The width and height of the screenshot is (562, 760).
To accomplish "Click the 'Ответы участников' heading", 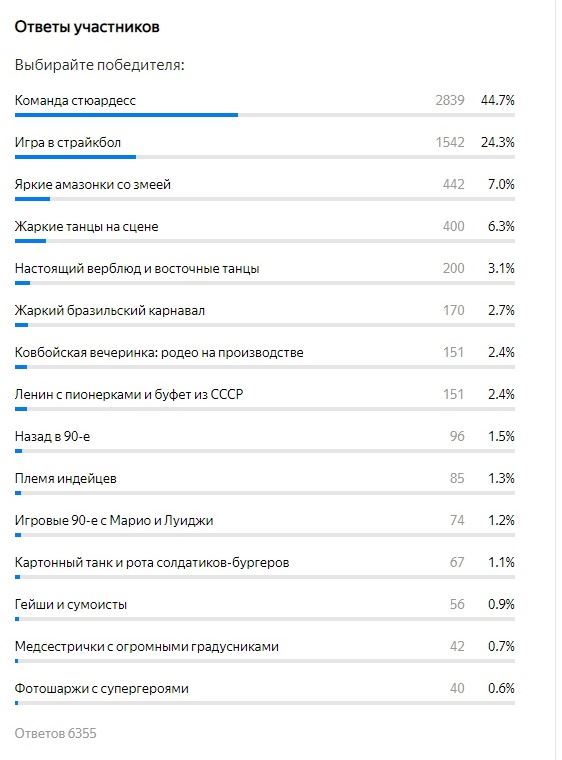I will coord(87,27).
